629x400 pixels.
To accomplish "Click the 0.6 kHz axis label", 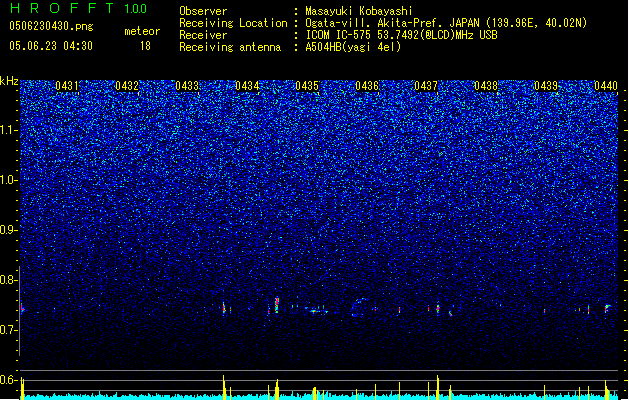I will click(9, 380).
